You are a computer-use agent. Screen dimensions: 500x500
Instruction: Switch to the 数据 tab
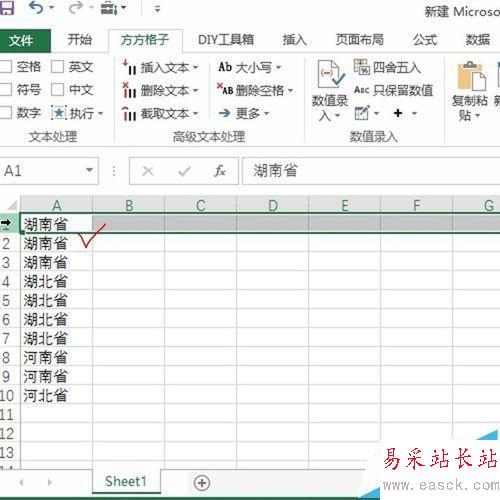point(478,40)
